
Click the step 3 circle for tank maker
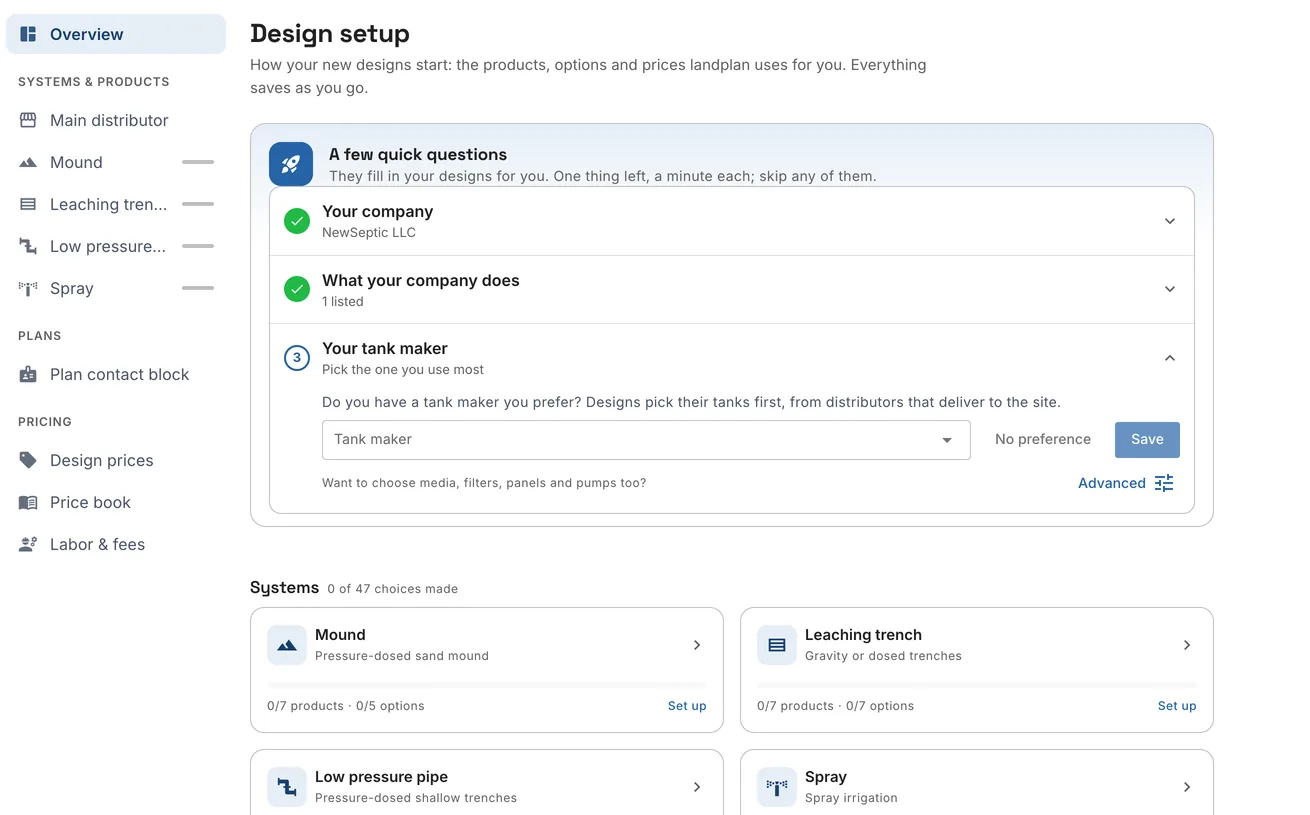(x=297, y=357)
